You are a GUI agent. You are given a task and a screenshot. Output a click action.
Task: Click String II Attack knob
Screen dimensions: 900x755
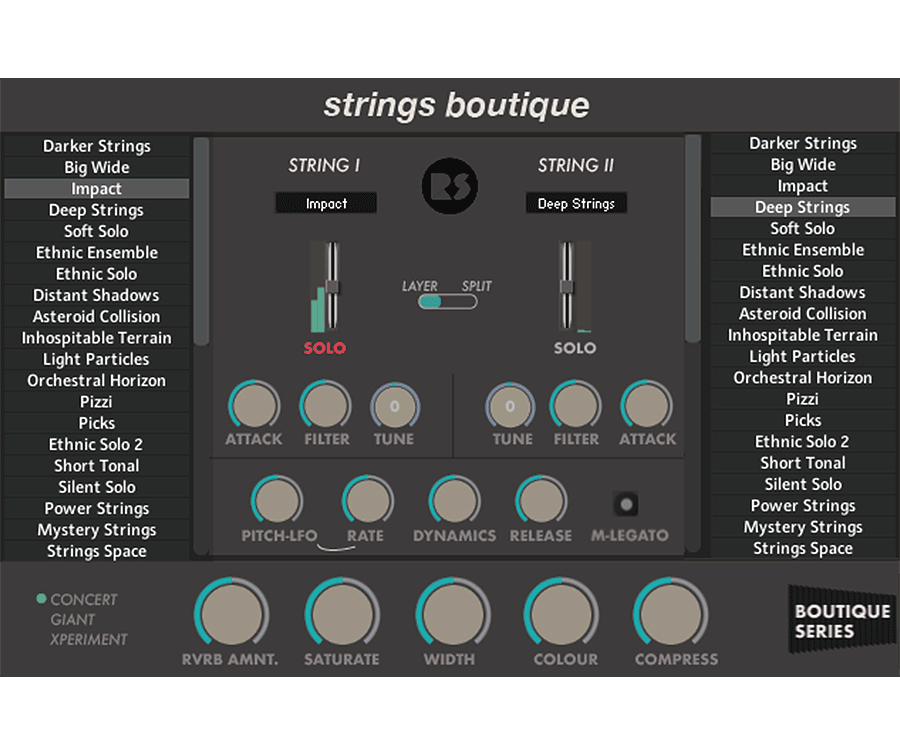point(647,405)
